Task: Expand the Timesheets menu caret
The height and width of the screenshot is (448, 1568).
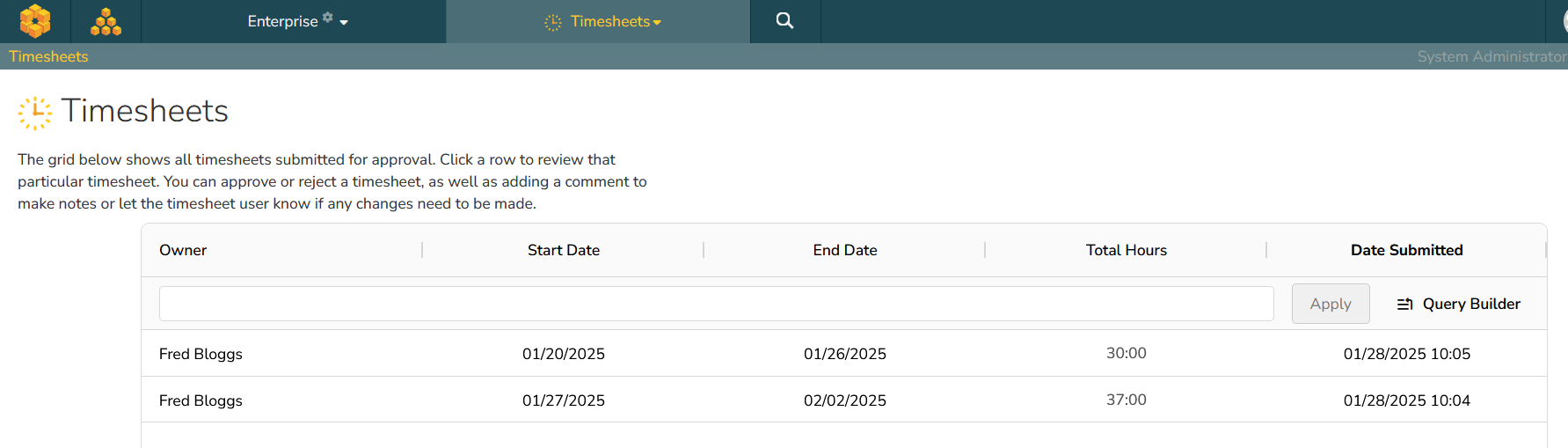Action: pyautogui.click(x=657, y=23)
